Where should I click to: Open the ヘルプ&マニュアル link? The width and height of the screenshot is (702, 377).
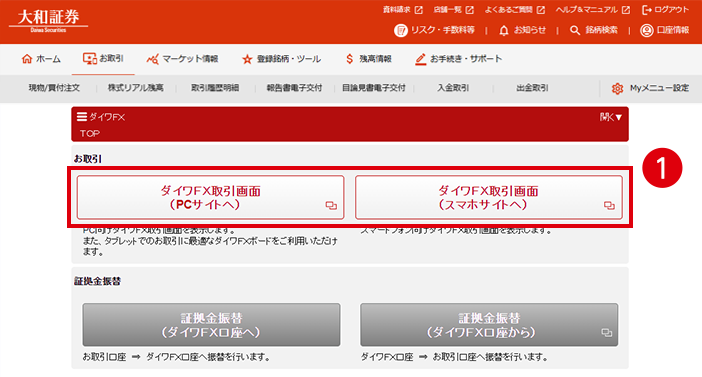pyautogui.click(x=593, y=9)
